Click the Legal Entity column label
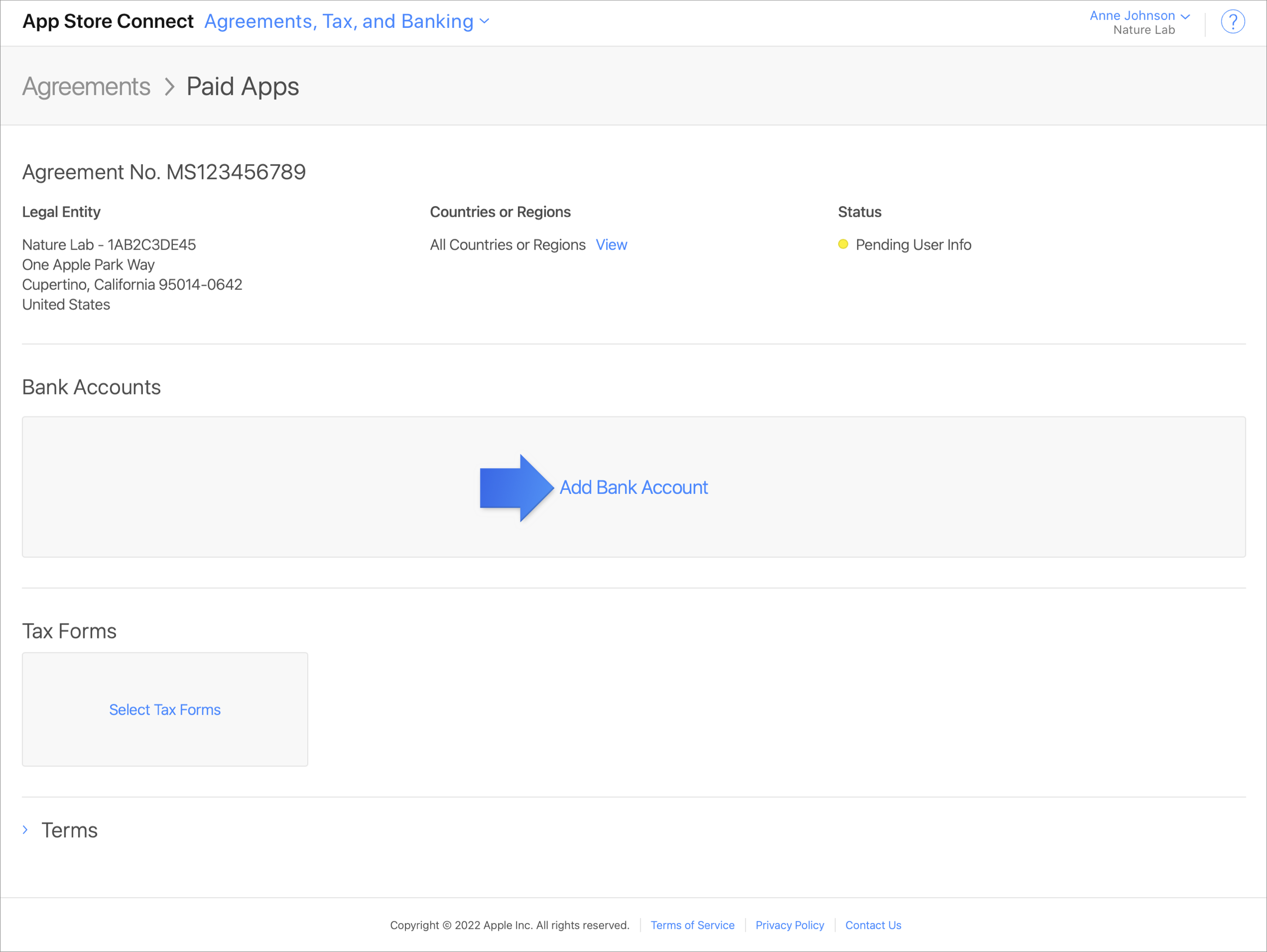The width and height of the screenshot is (1267, 952). [61, 212]
